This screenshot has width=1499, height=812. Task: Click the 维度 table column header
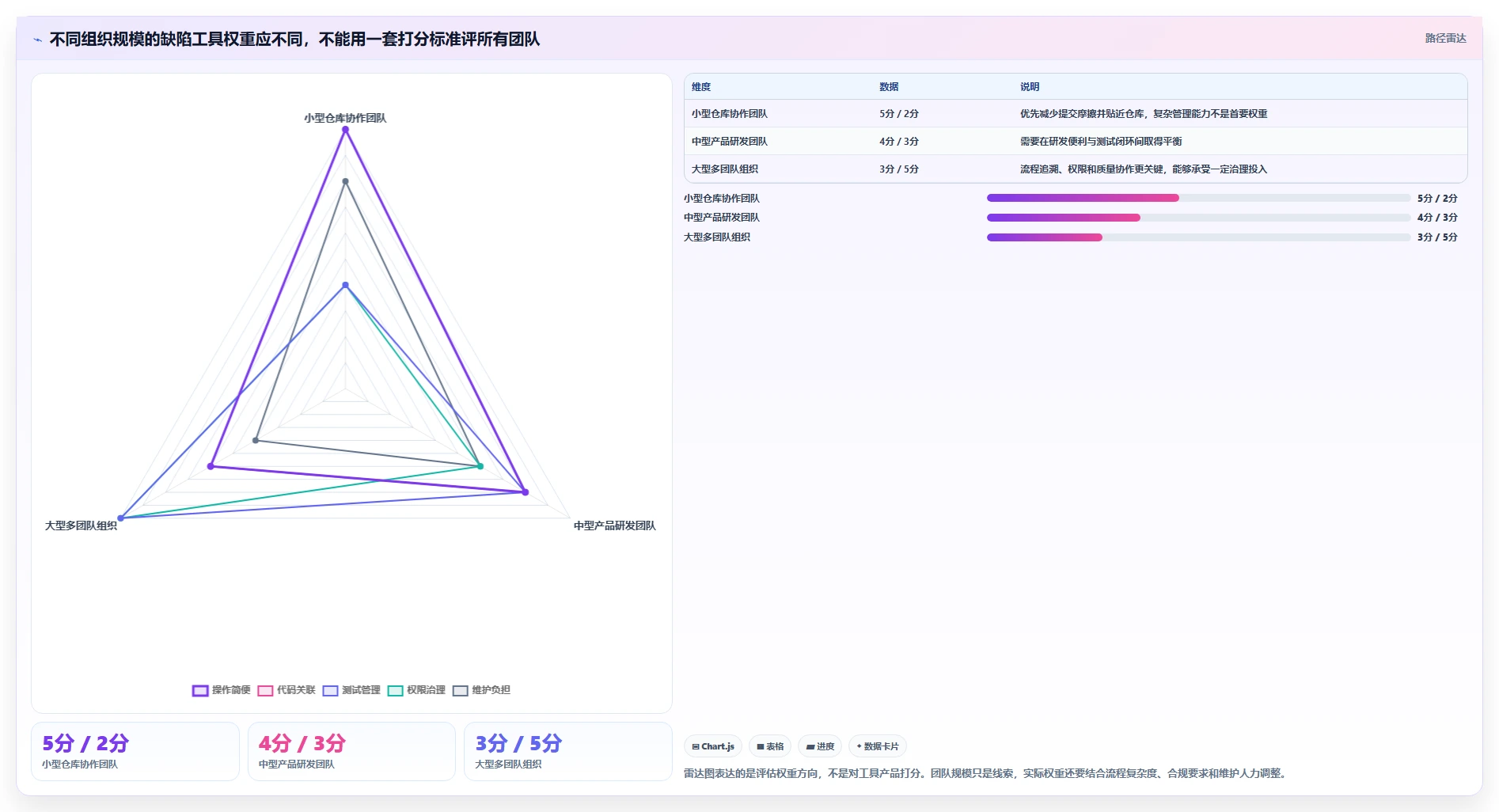pos(701,87)
